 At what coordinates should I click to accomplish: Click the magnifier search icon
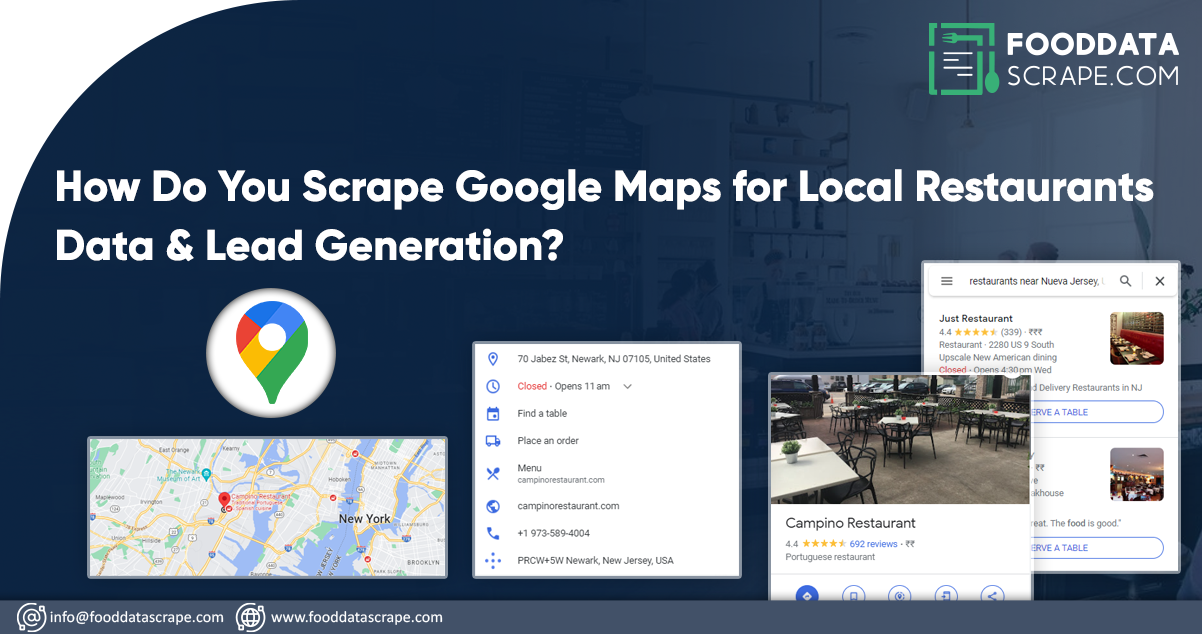coord(1126,282)
